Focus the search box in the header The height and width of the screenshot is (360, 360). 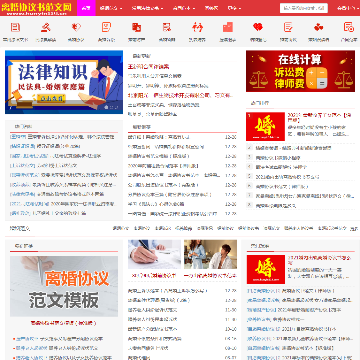point(304,8)
